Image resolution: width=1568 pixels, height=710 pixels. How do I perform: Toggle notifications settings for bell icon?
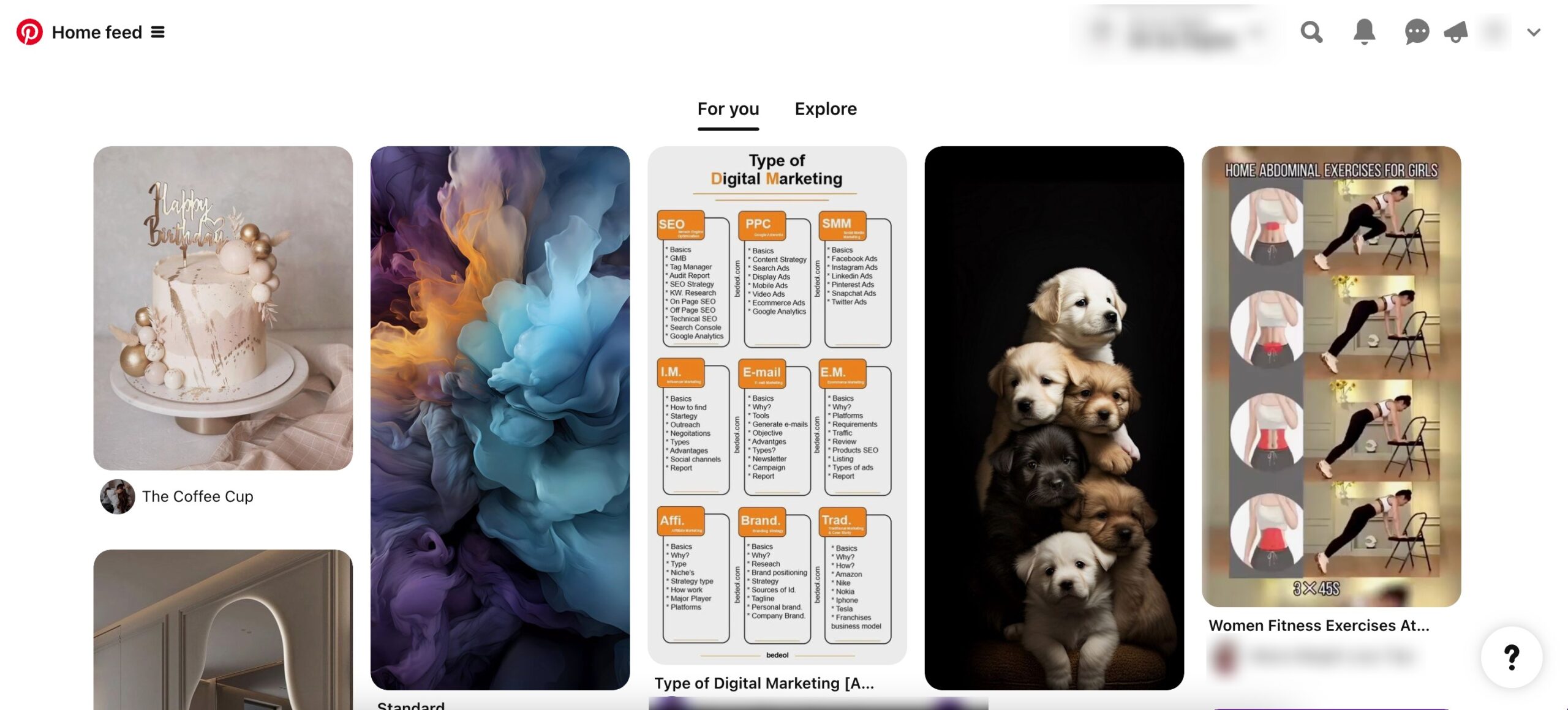click(x=1363, y=32)
